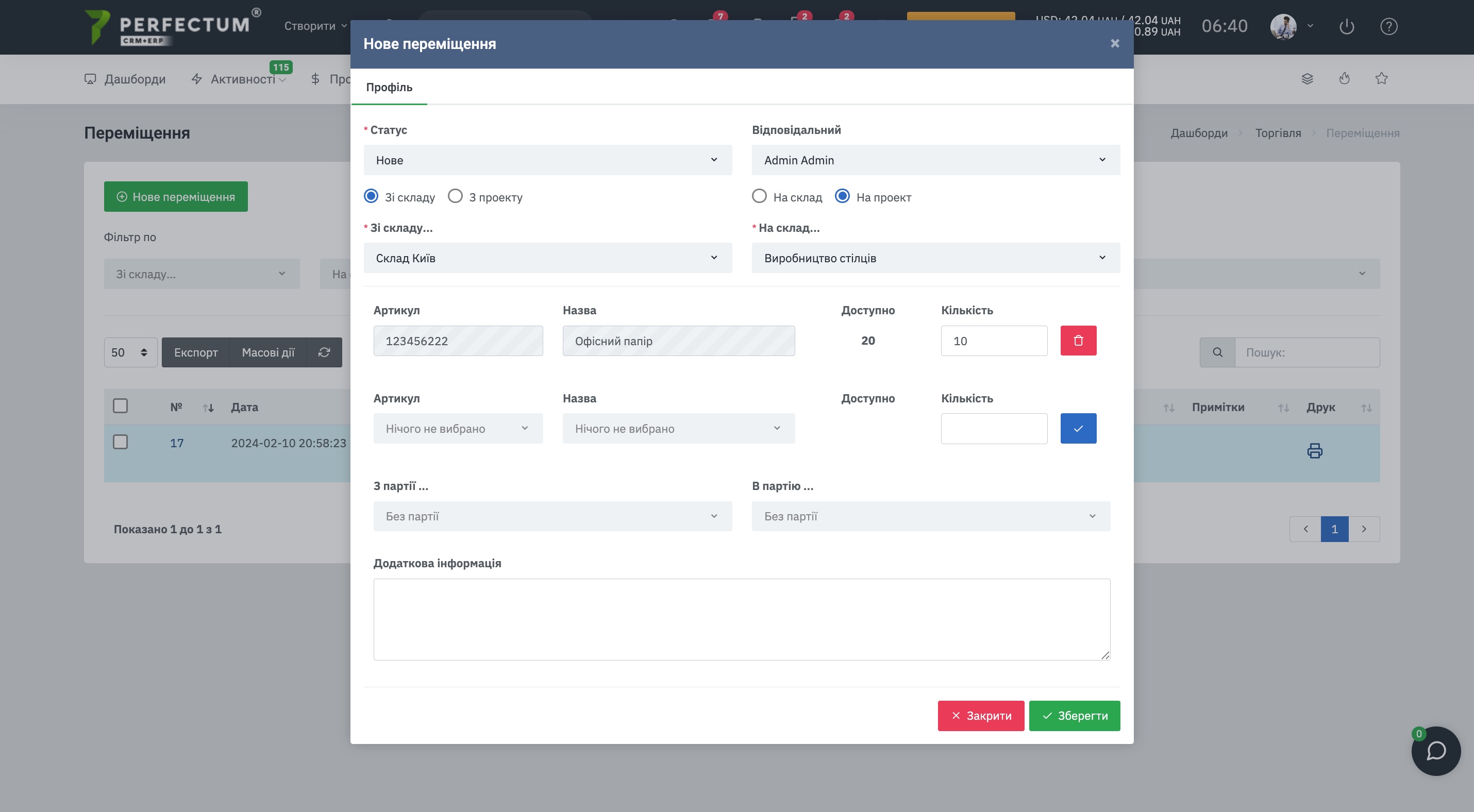Viewport: 1474px width, 812px height.
Task: Open the З партії dropdown
Action: point(552,516)
